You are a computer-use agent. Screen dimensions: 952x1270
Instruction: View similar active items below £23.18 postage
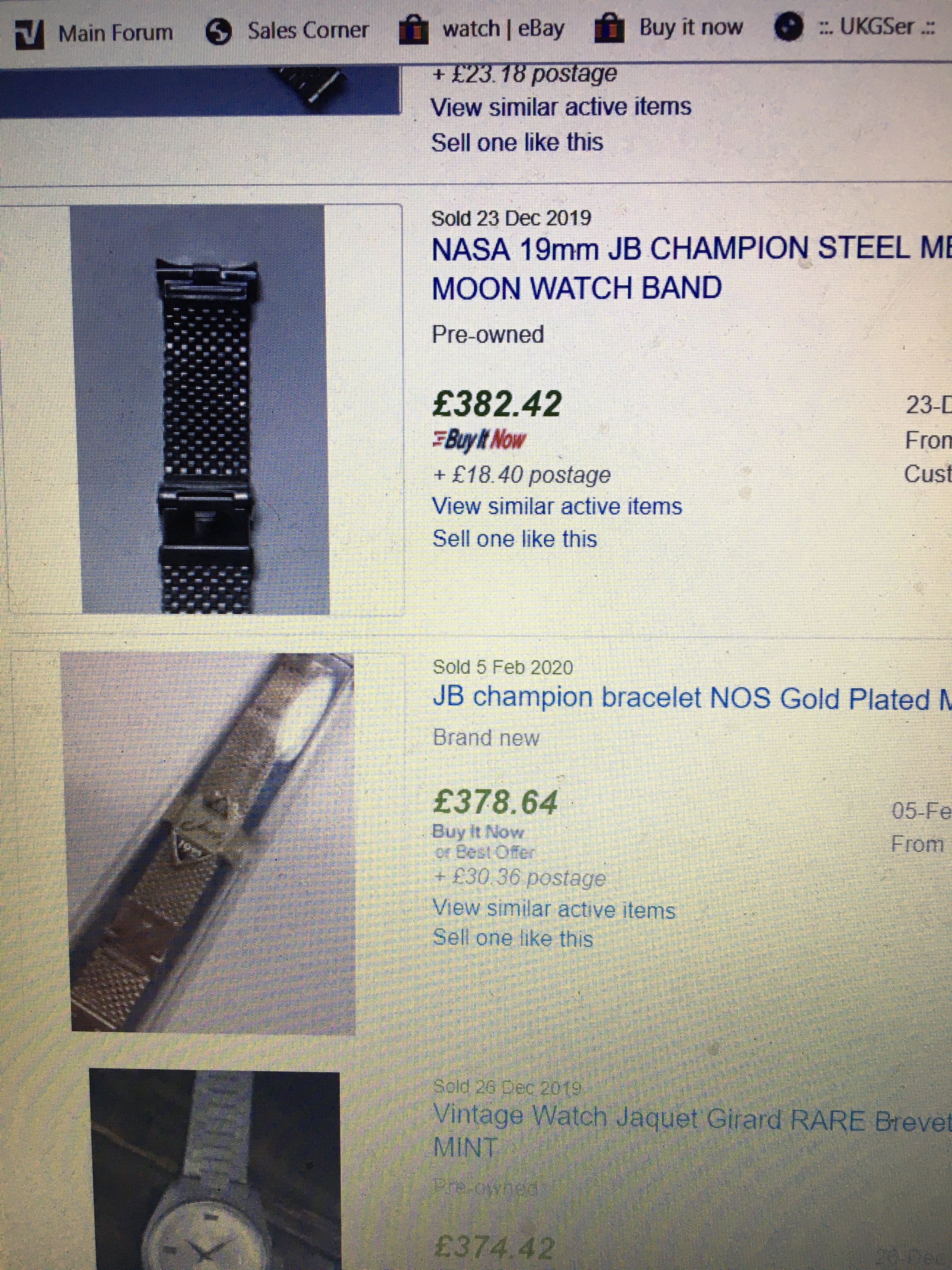(x=561, y=107)
